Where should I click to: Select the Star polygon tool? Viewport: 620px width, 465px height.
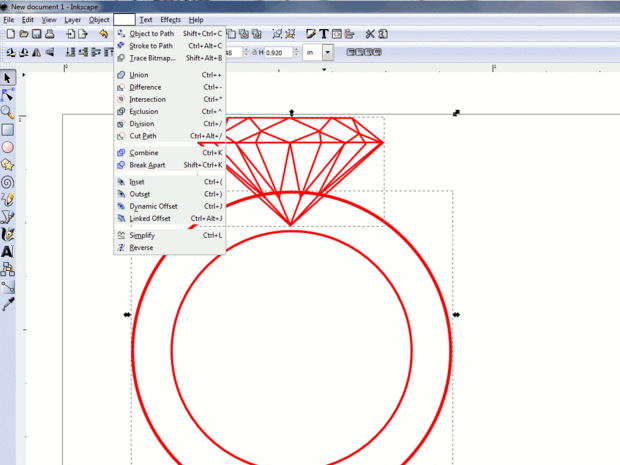pos(8,164)
